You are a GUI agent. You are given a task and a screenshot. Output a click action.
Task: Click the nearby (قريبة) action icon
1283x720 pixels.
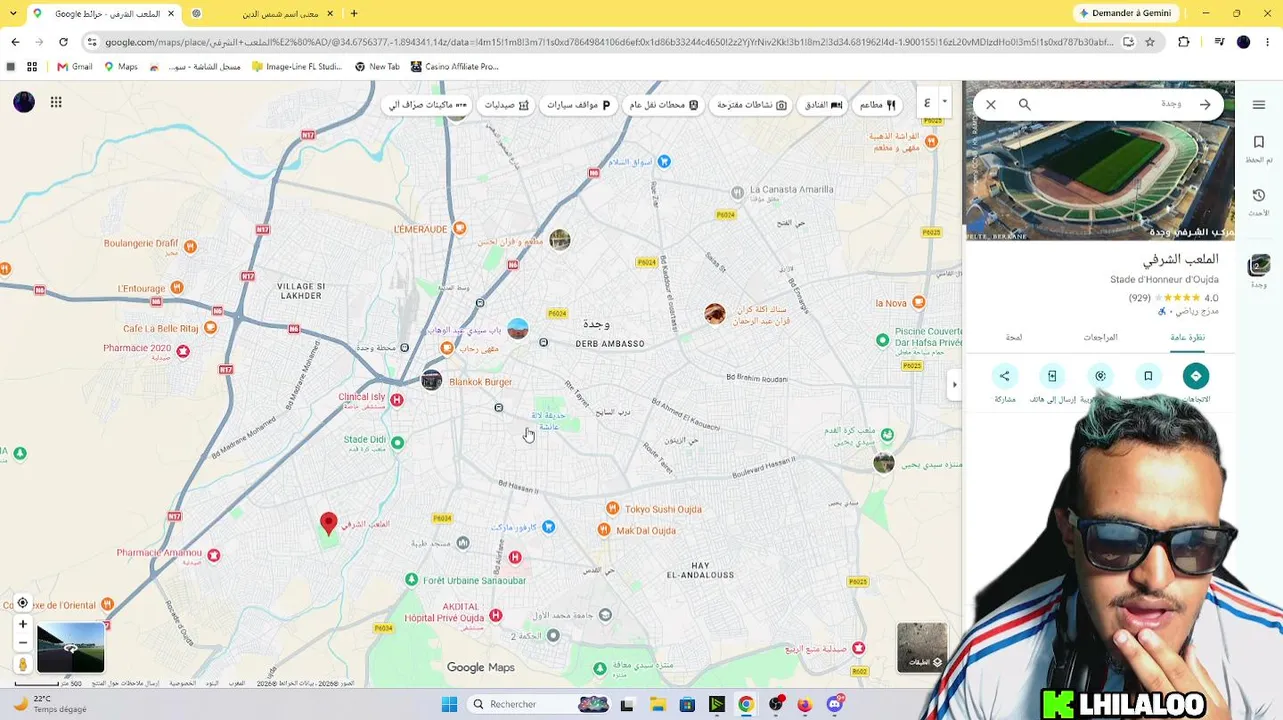pyautogui.click(x=1100, y=376)
